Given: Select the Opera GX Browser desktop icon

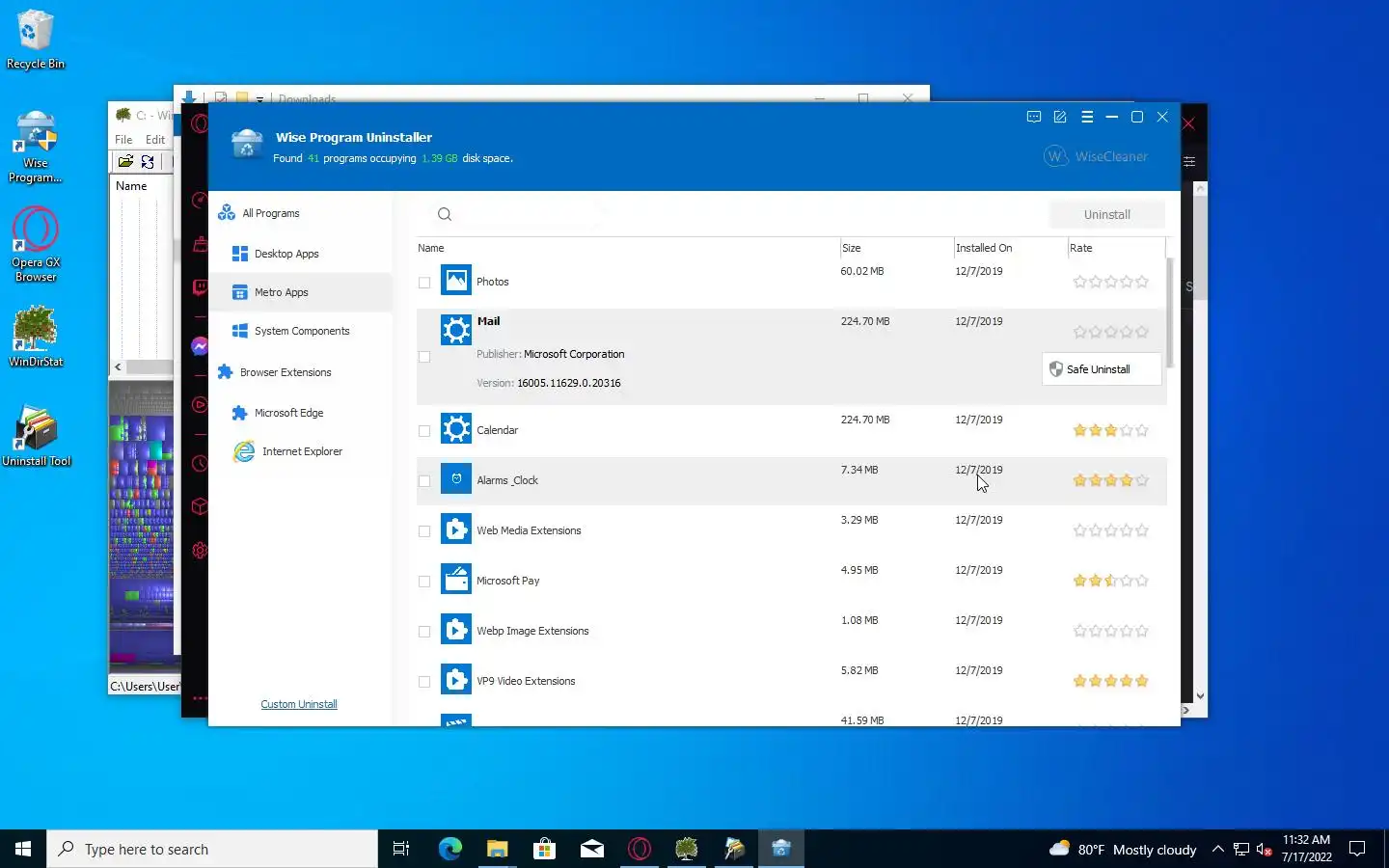Looking at the screenshot, I should coord(36,246).
